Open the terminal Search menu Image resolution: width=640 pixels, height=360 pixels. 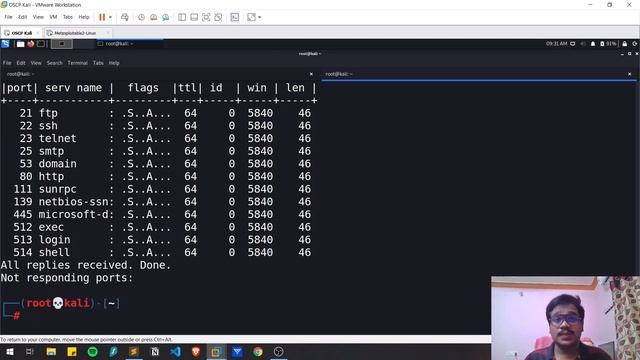click(54, 63)
